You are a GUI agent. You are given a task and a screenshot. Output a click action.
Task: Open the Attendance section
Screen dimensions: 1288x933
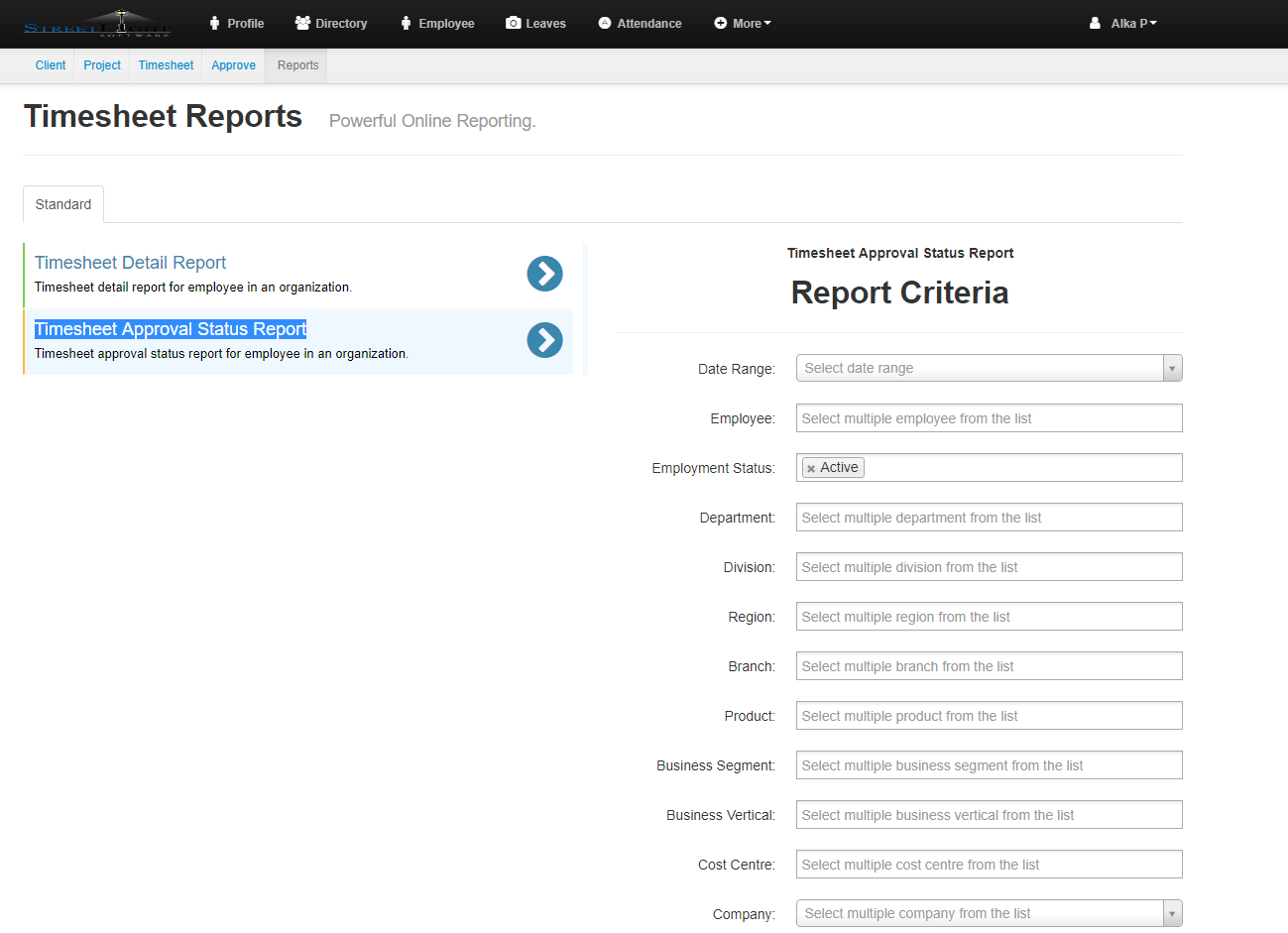640,24
